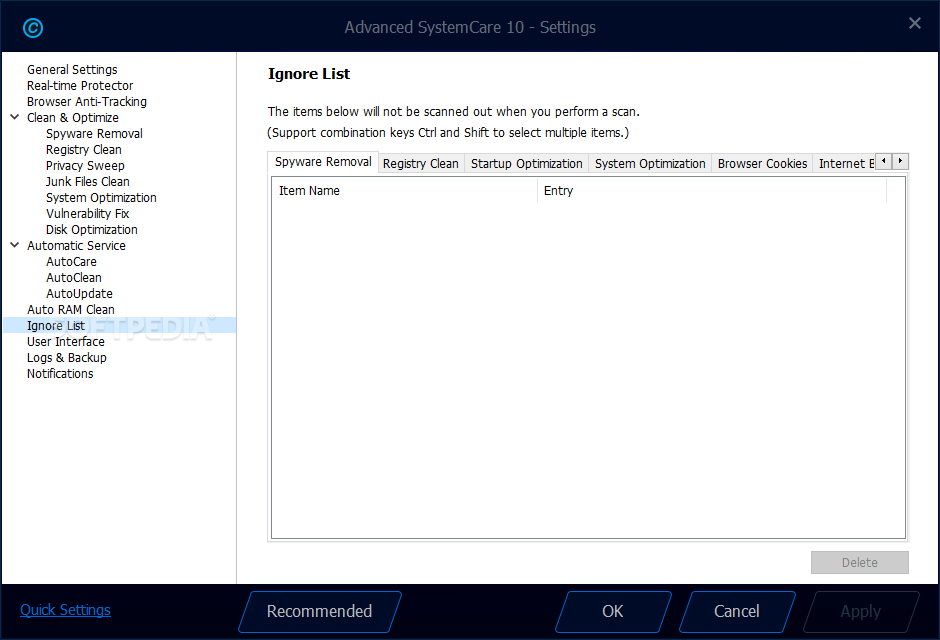Confirm settings with OK button

click(x=613, y=611)
